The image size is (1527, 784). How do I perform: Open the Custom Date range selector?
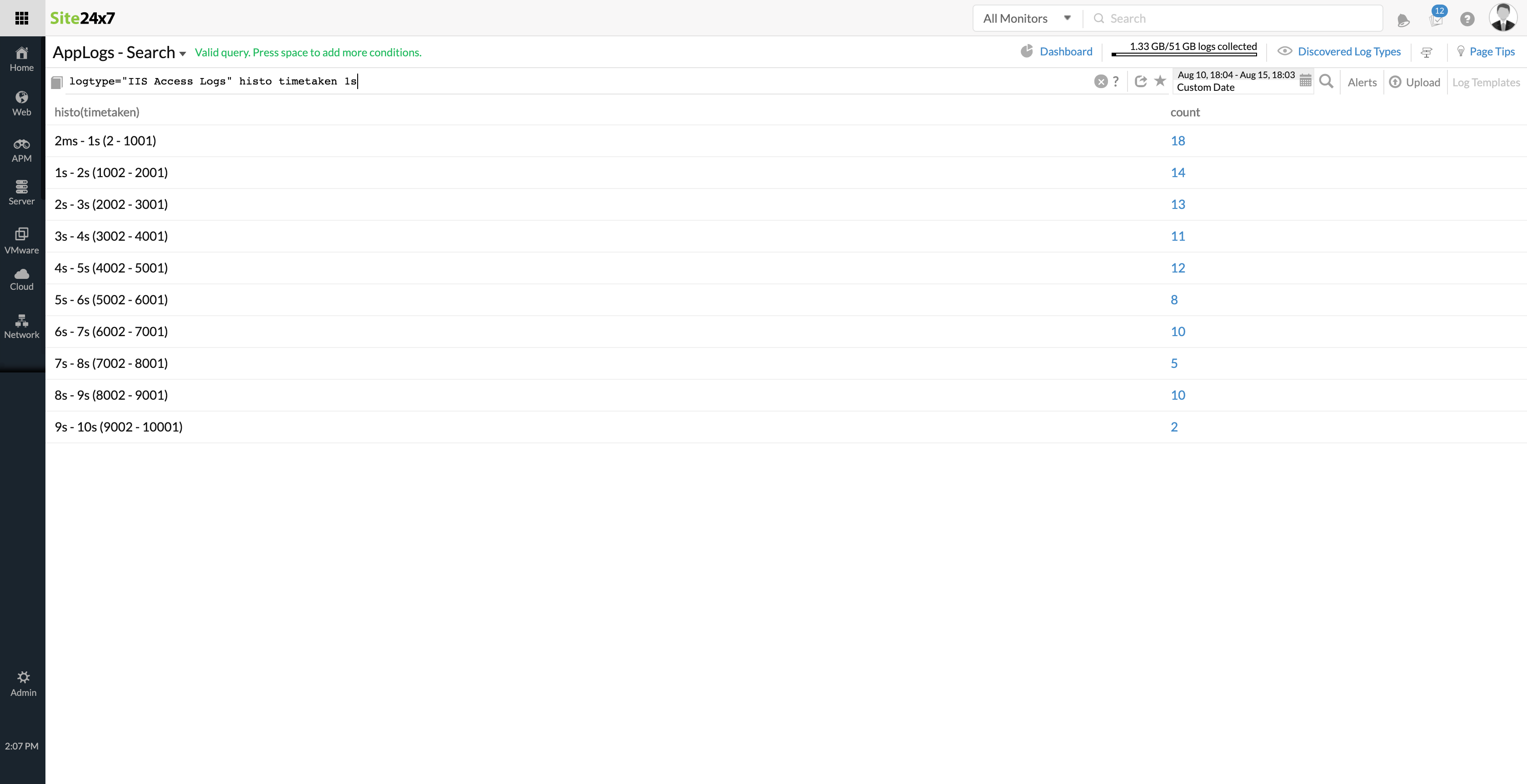point(1235,81)
